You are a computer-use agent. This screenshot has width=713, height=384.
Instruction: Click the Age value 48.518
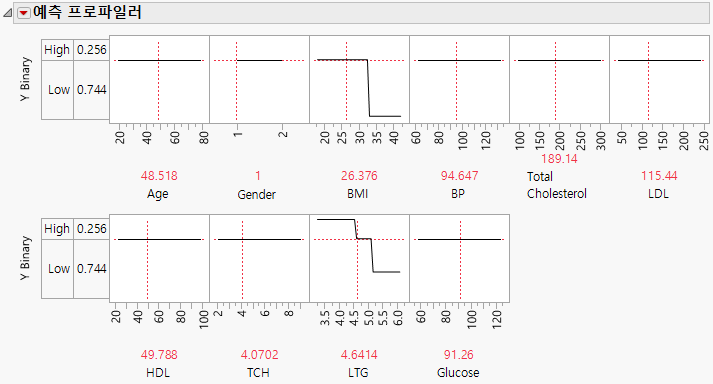coord(159,176)
